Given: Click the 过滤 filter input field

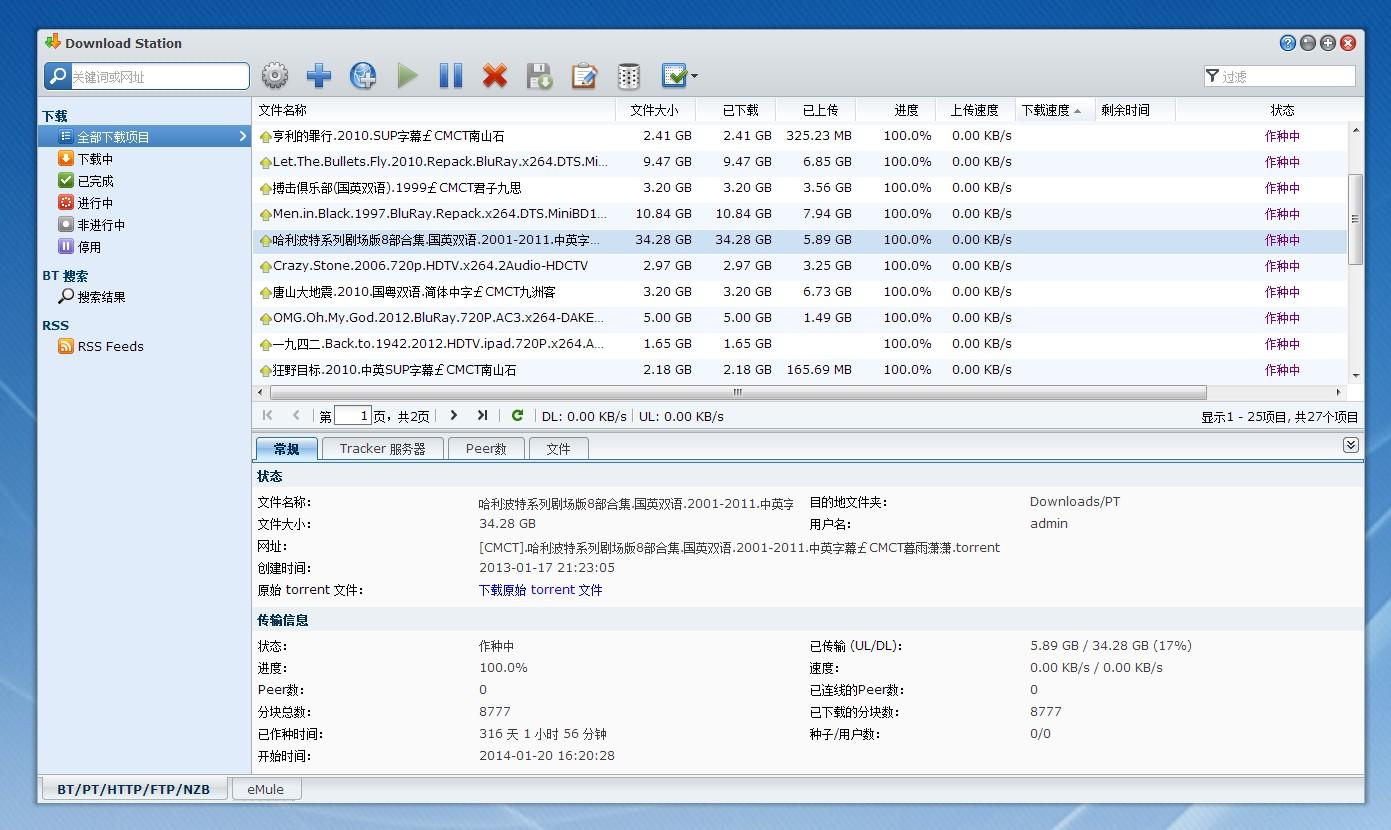Looking at the screenshot, I should pos(1285,75).
